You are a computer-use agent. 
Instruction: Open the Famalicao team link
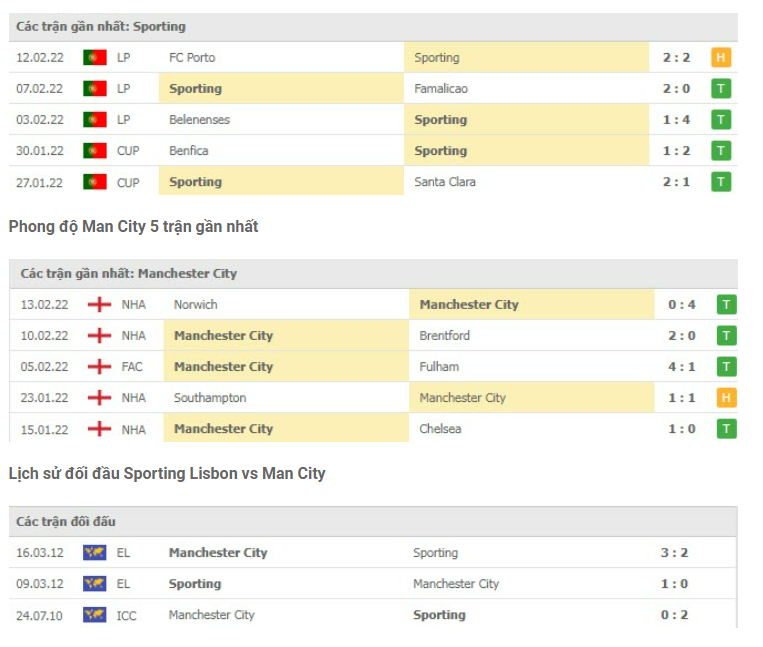[441, 89]
